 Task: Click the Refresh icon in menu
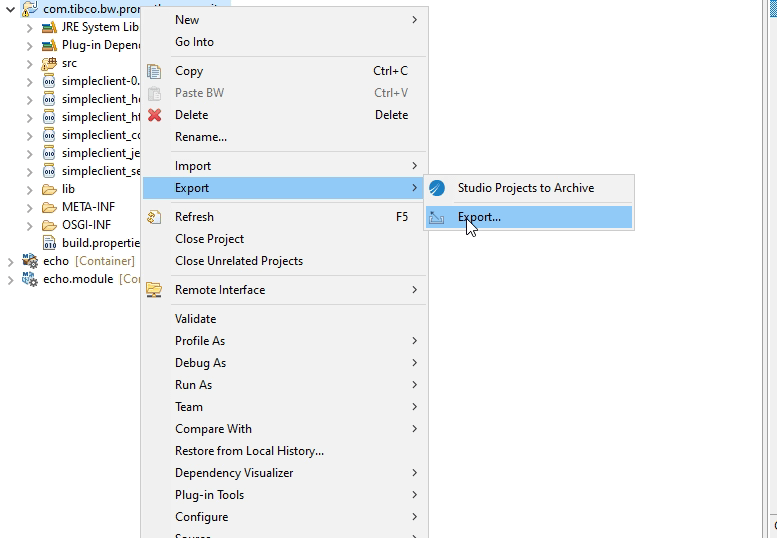pos(154,217)
